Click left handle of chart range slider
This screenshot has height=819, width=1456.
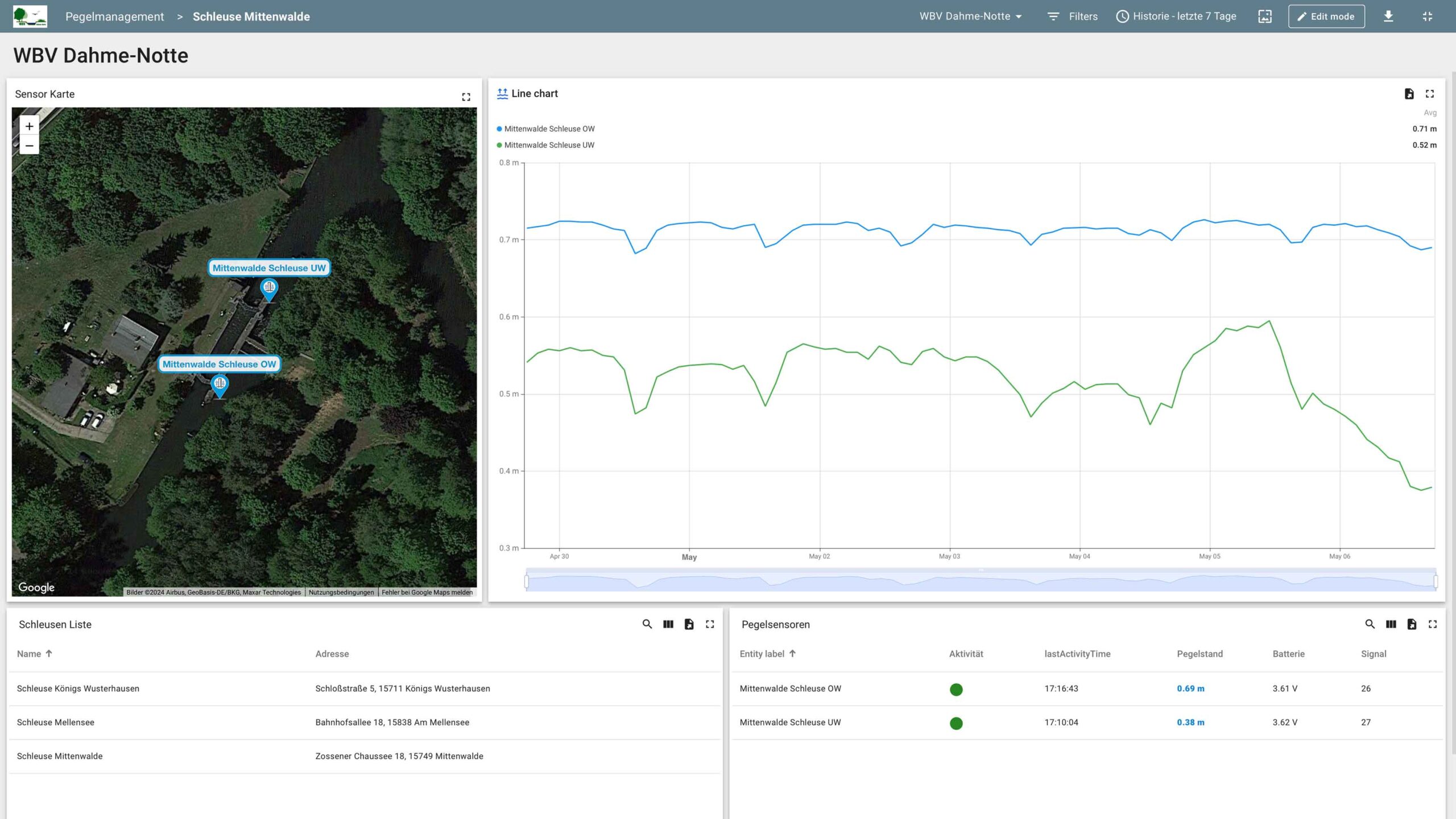527,581
